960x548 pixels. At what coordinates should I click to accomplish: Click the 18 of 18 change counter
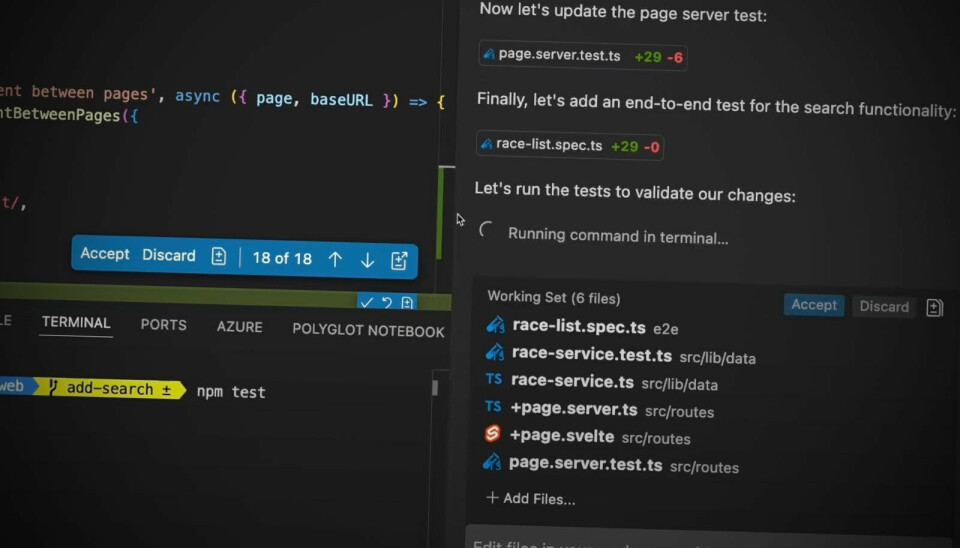(282, 258)
